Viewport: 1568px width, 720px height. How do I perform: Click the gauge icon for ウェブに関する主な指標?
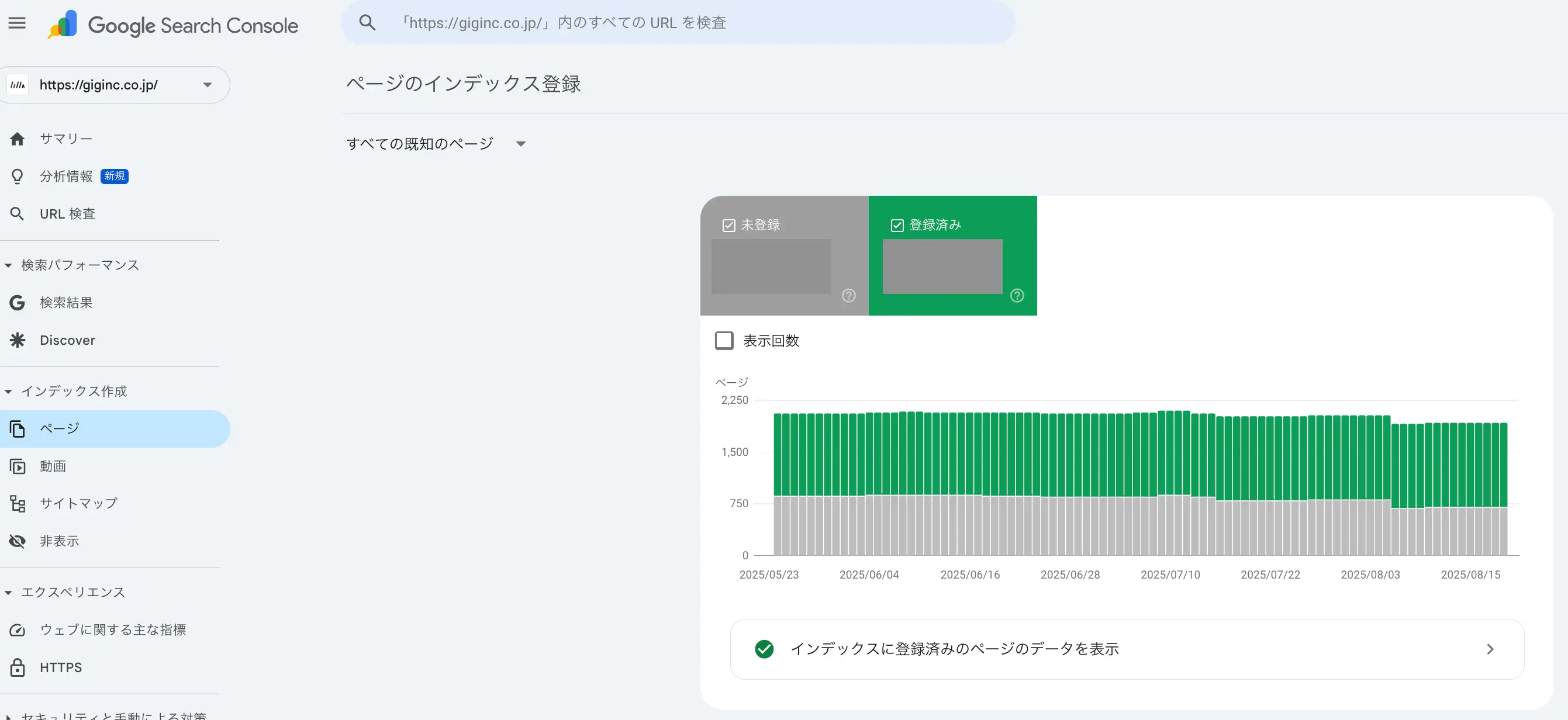[x=17, y=630]
